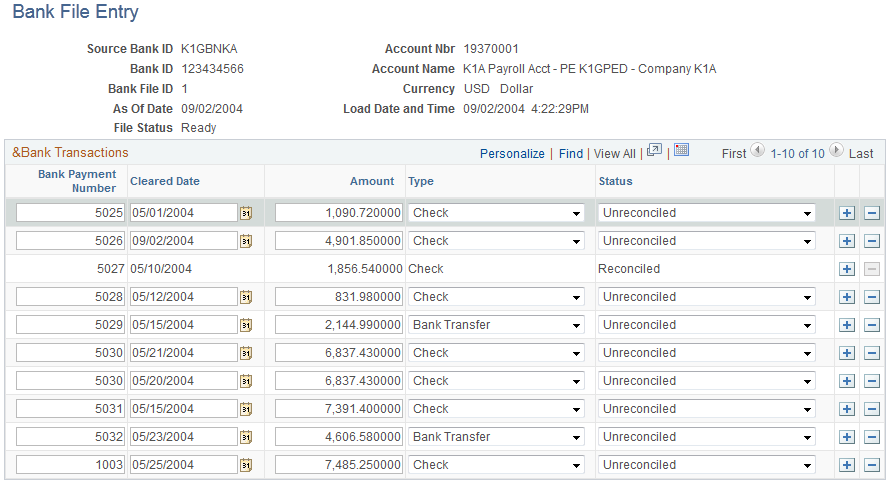Delete the payment 5026 row

[872, 241]
